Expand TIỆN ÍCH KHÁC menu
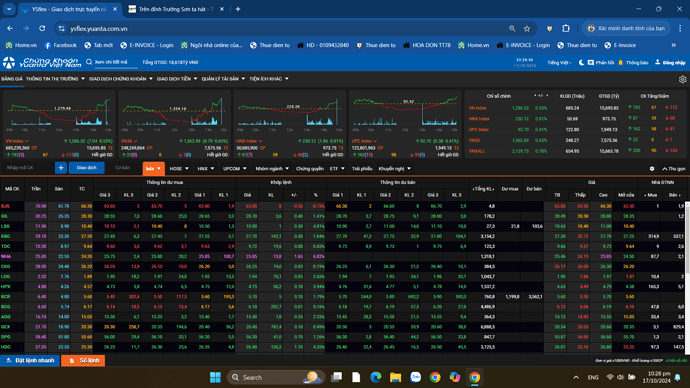 click(x=269, y=79)
